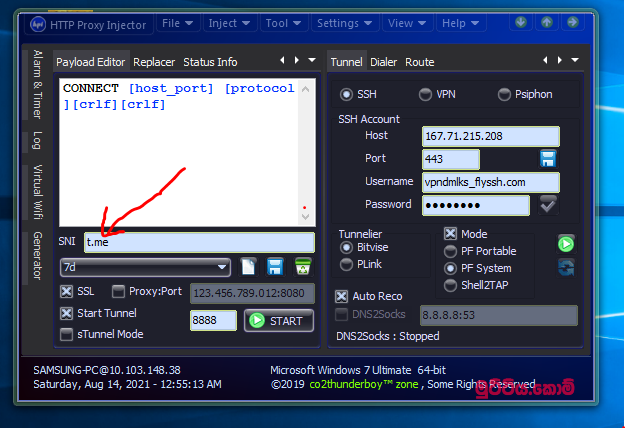The image size is (625, 428).
Task: Open the Alarm & Timer side tab
Action: tap(37, 84)
